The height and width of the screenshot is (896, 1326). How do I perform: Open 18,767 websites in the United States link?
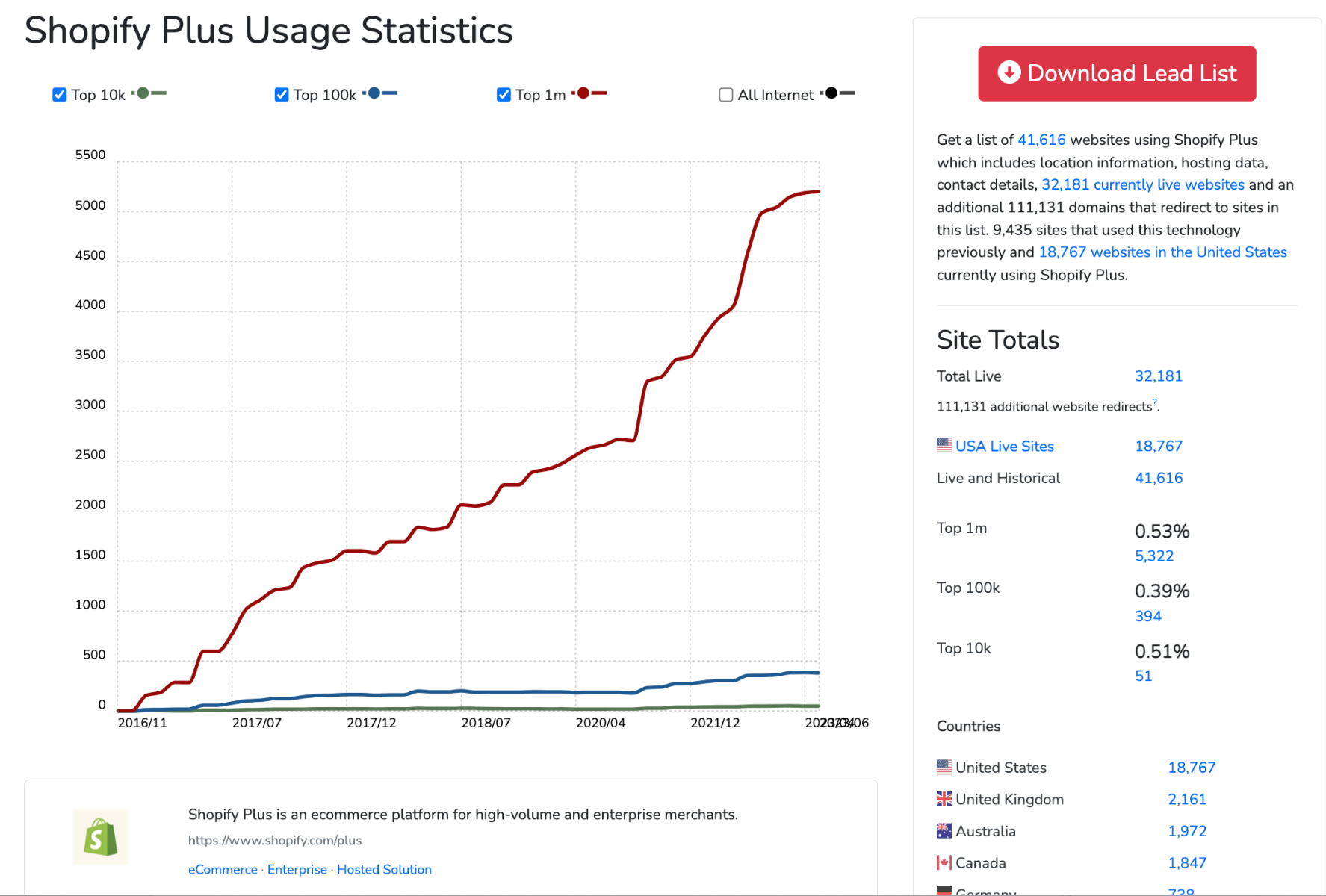[x=1162, y=252]
